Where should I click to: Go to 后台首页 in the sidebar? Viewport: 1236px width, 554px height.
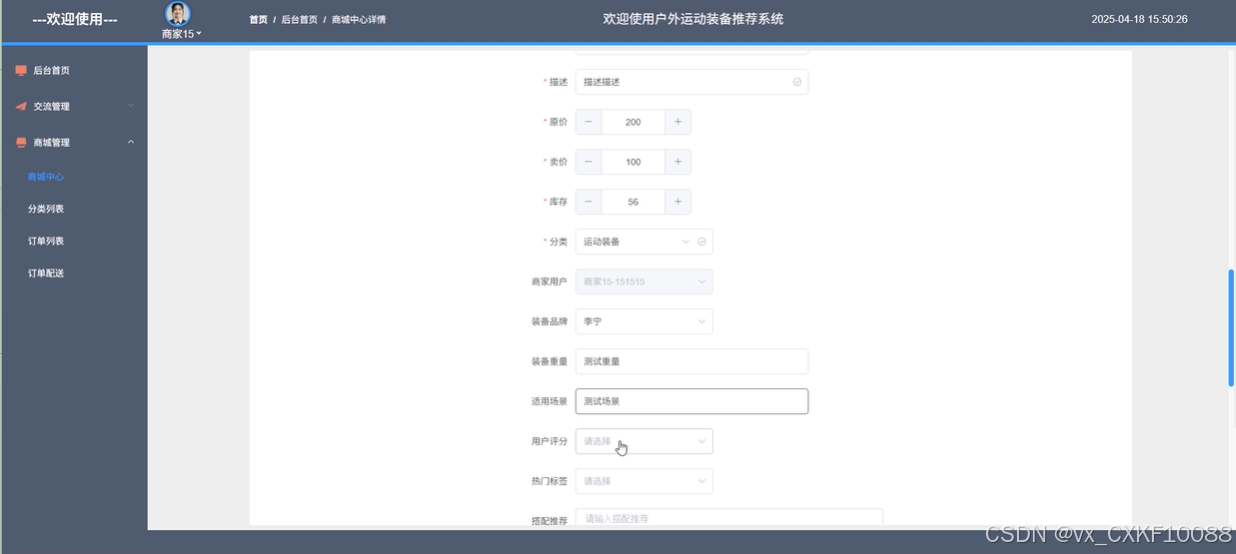coord(52,71)
